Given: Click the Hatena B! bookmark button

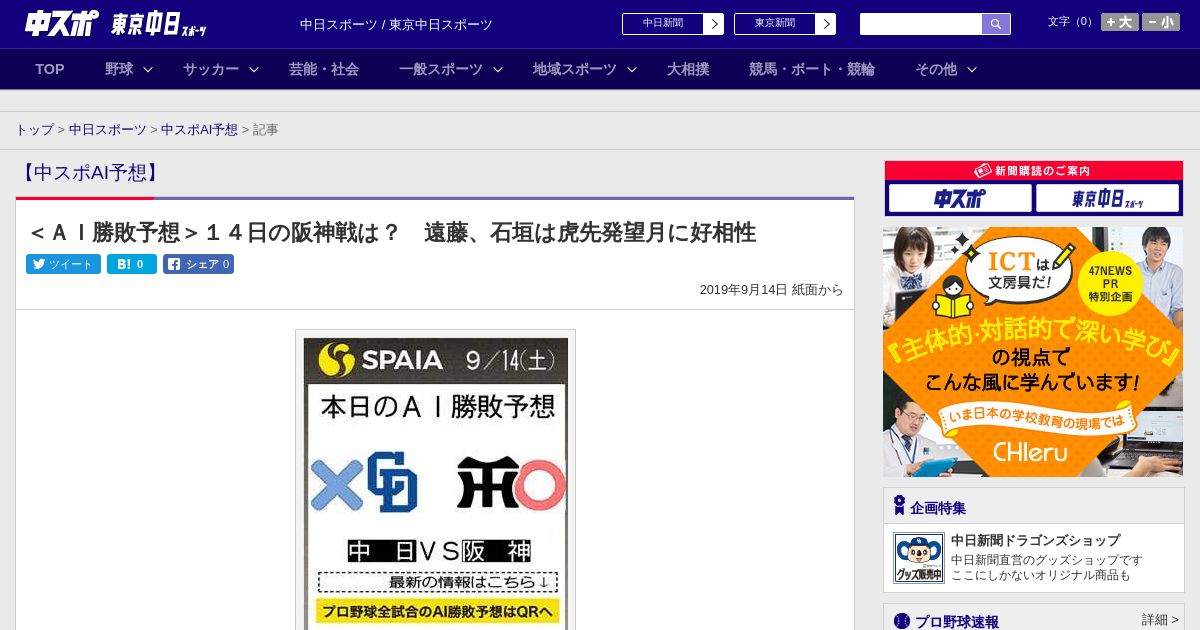Looking at the screenshot, I should click(132, 264).
